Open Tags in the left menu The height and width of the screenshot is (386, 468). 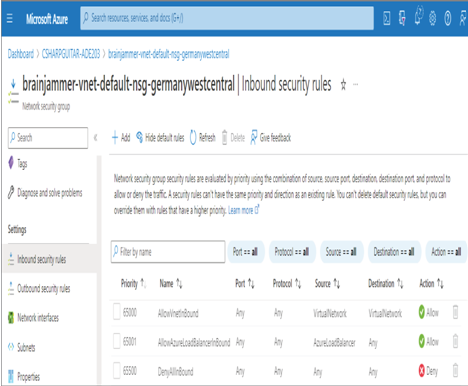pyautogui.click(x=18, y=163)
